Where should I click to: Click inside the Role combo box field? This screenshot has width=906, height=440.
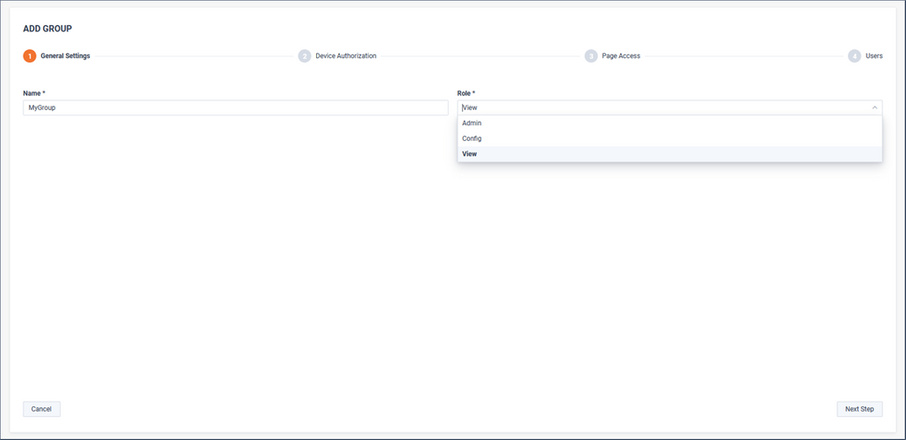[670, 107]
